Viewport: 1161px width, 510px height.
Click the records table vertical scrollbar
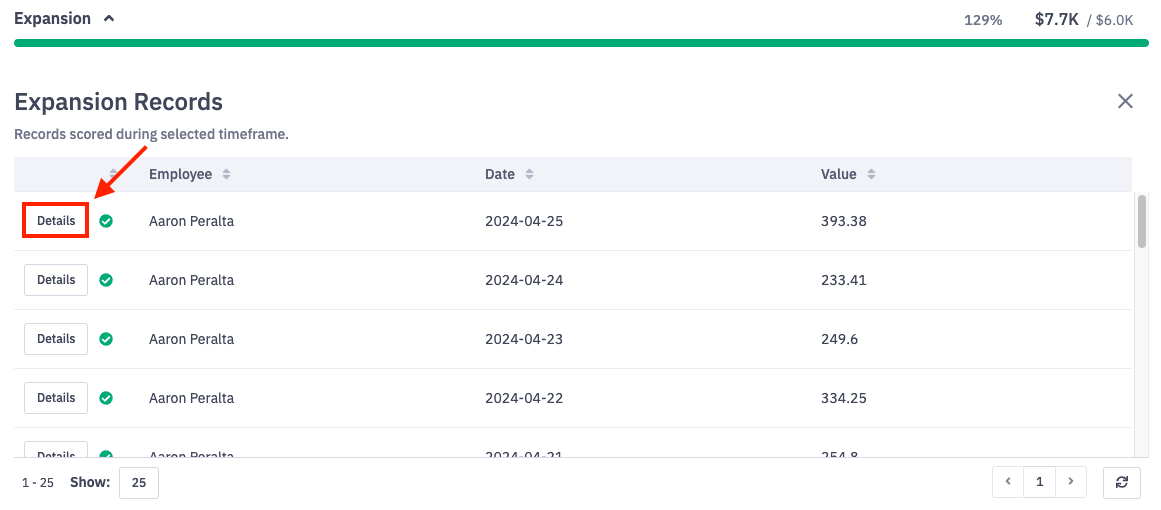pos(1142,221)
